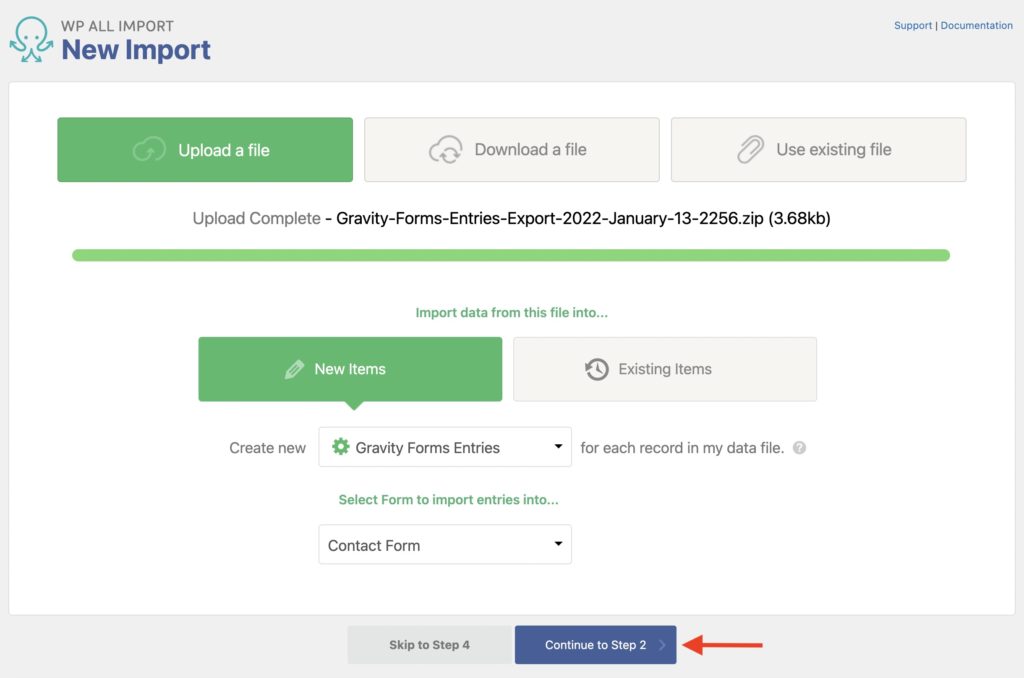
Task: Click the paperclip icon on Use existing file
Action: click(x=750, y=149)
